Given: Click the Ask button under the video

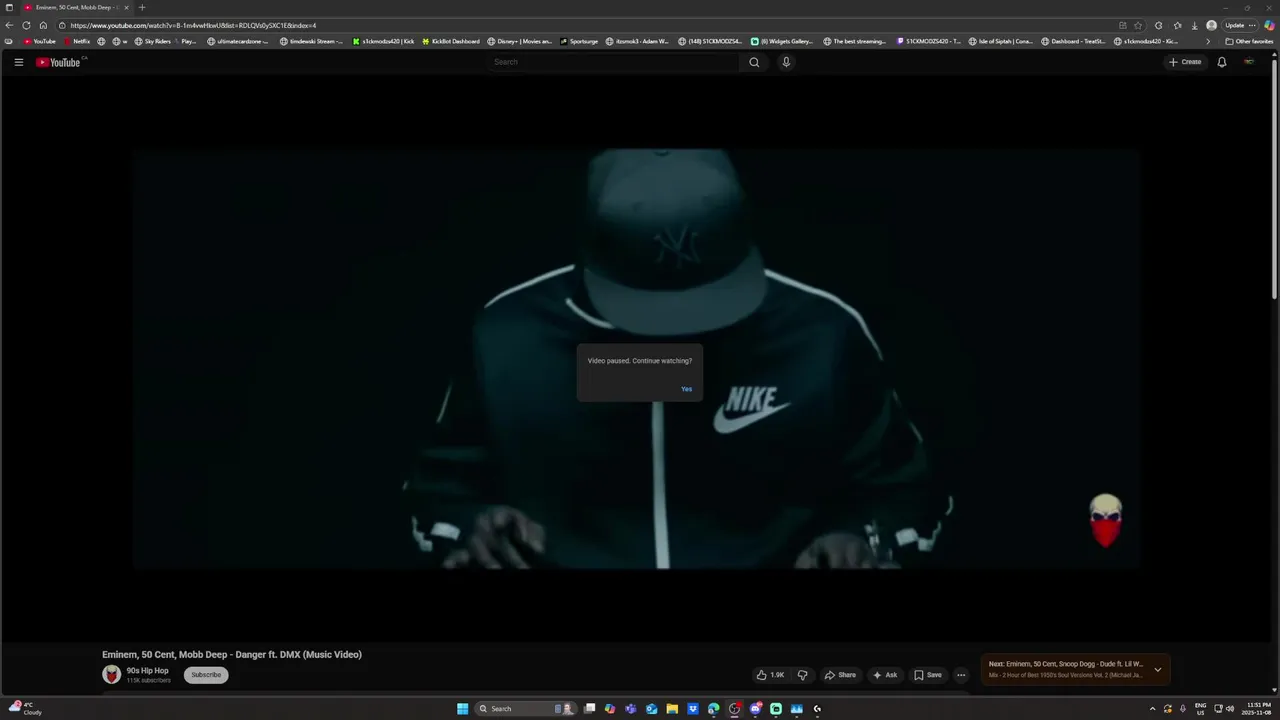Looking at the screenshot, I should 885,675.
